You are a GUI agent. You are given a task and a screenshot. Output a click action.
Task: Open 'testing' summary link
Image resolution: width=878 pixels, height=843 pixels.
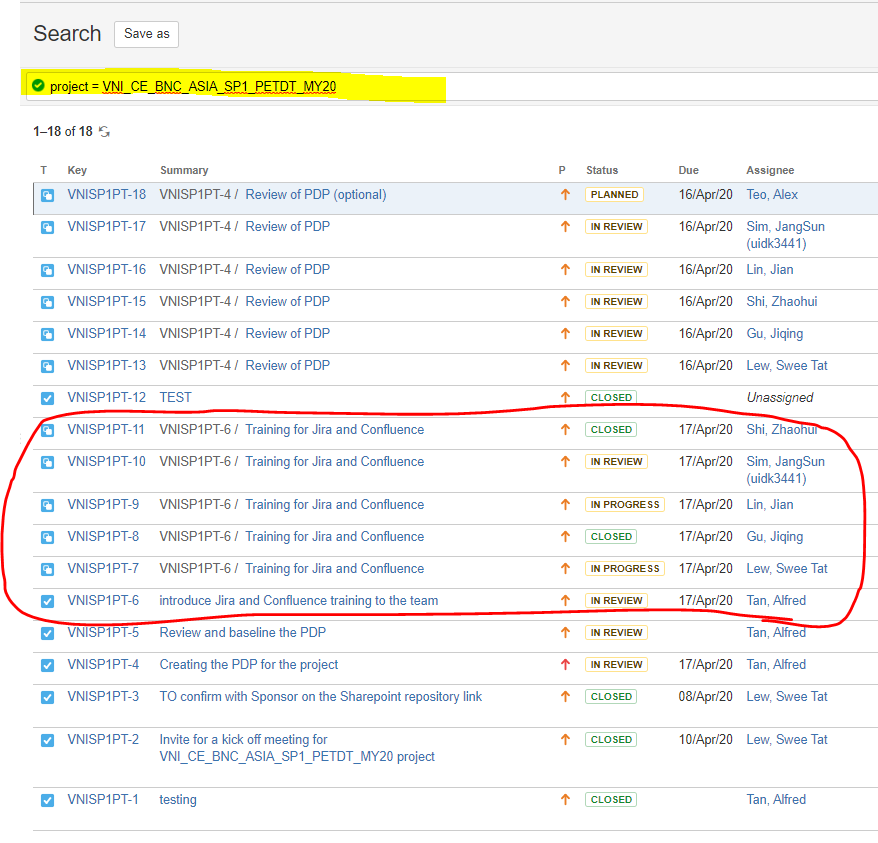tap(178, 799)
